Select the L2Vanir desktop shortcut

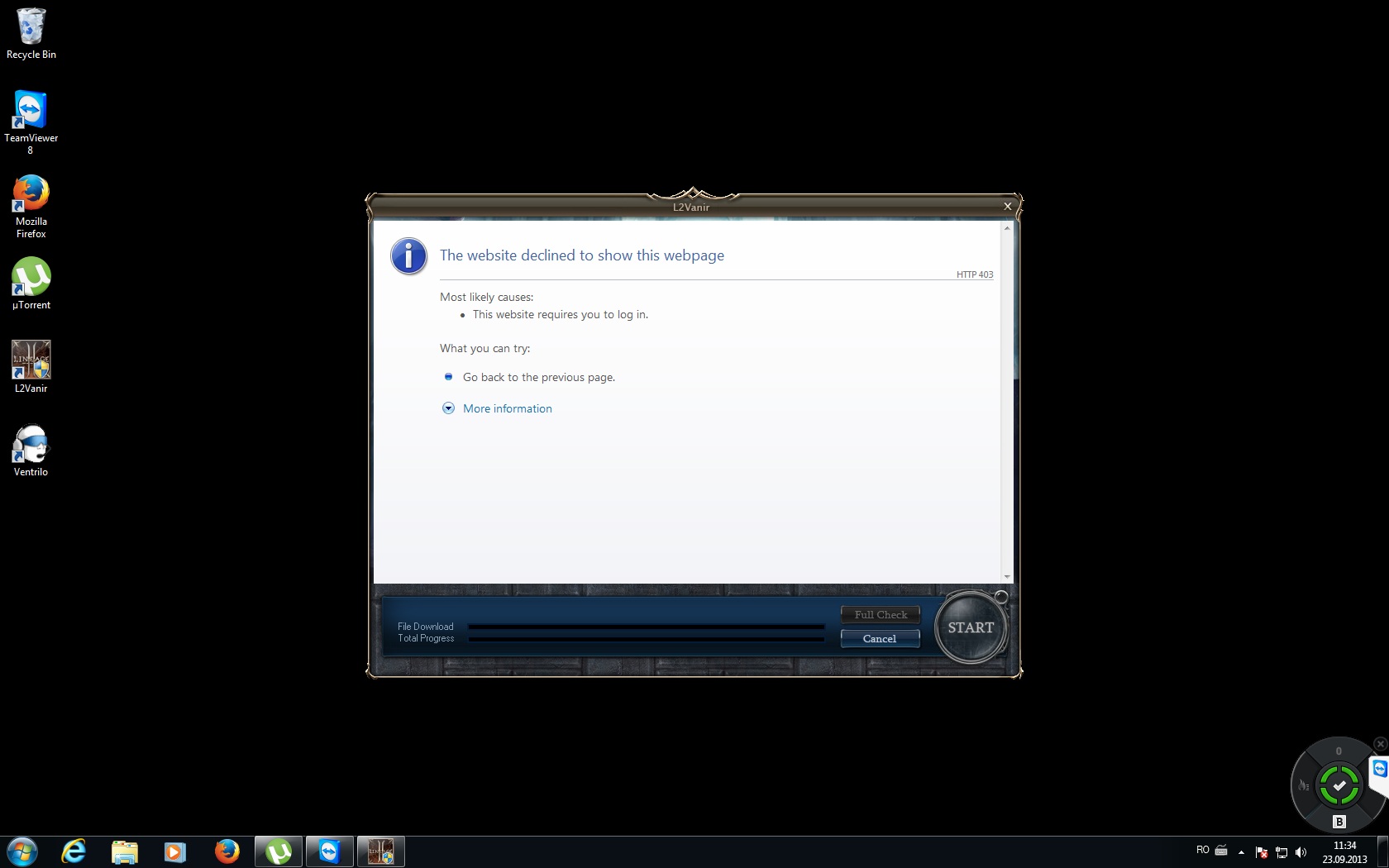tap(31, 367)
